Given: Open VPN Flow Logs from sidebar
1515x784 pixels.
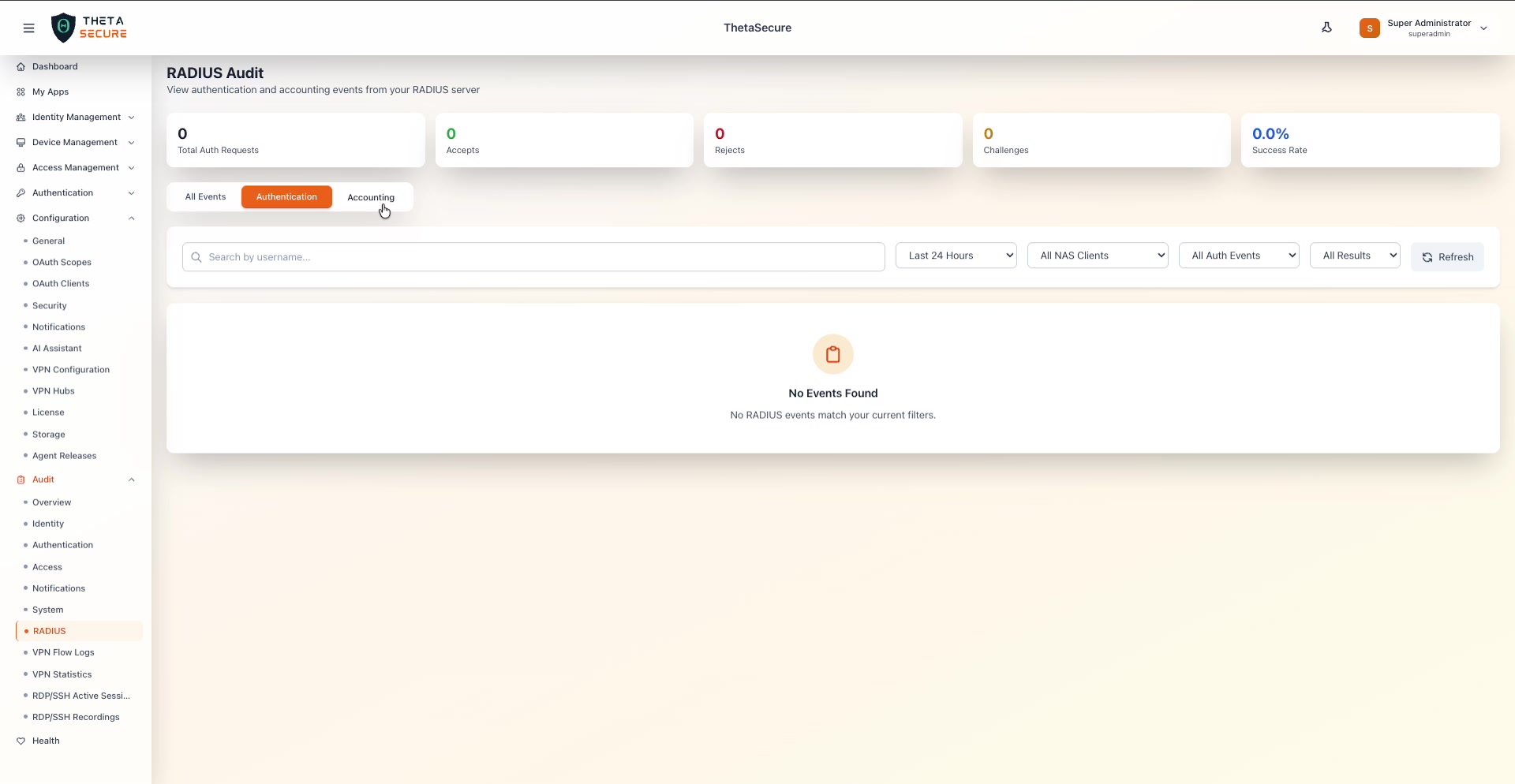Looking at the screenshot, I should pyautogui.click(x=63, y=652).
